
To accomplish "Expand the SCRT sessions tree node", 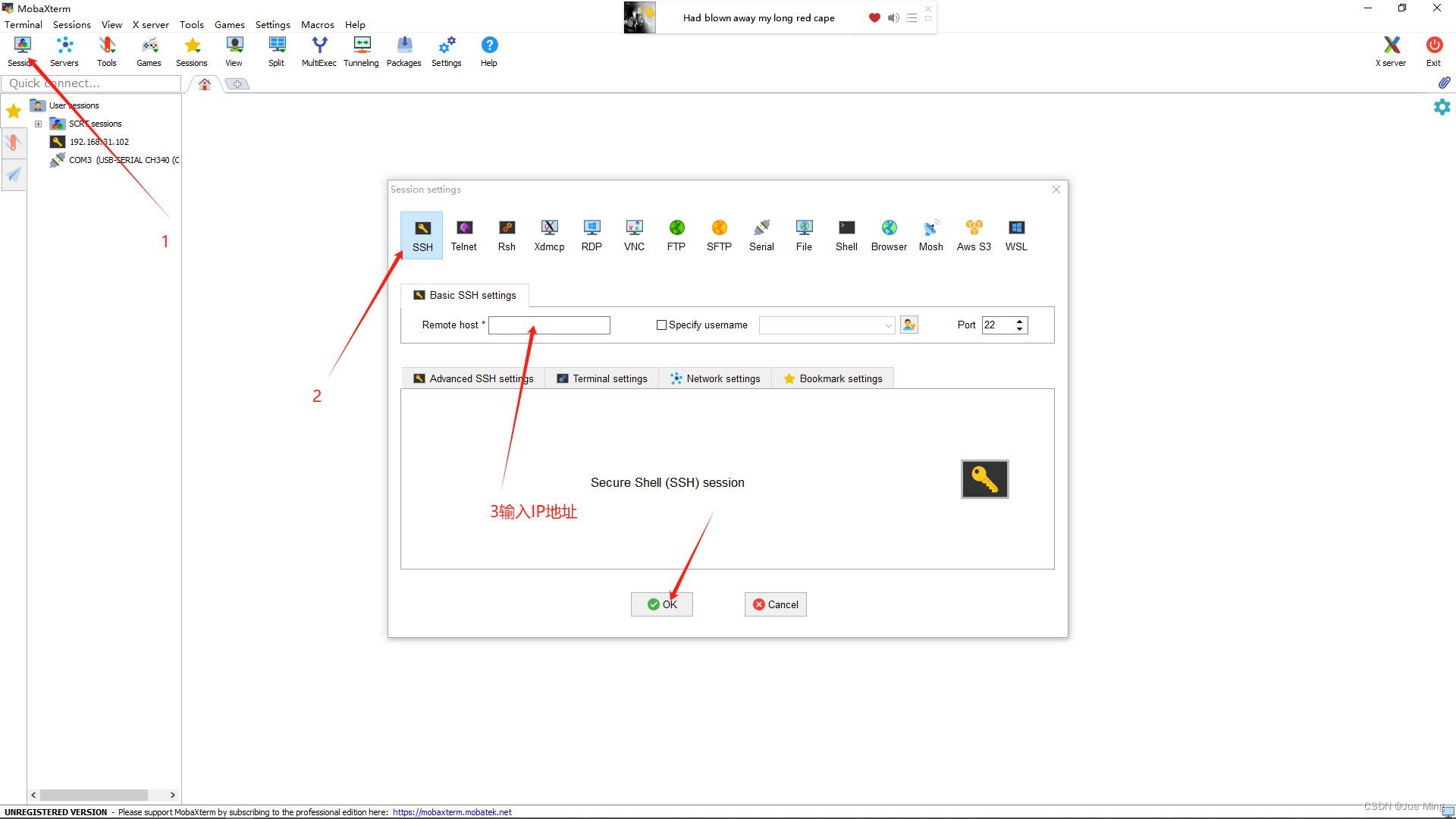I will [x=38, y=124].
